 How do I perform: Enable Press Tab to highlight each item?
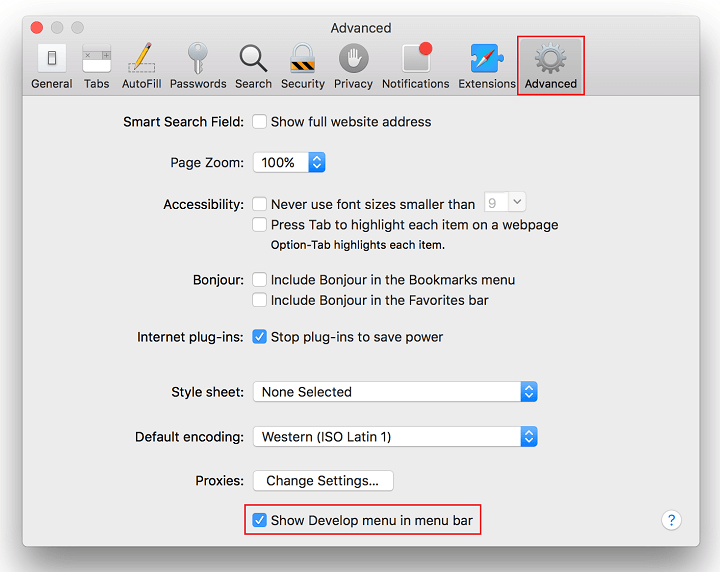(259, 224)
